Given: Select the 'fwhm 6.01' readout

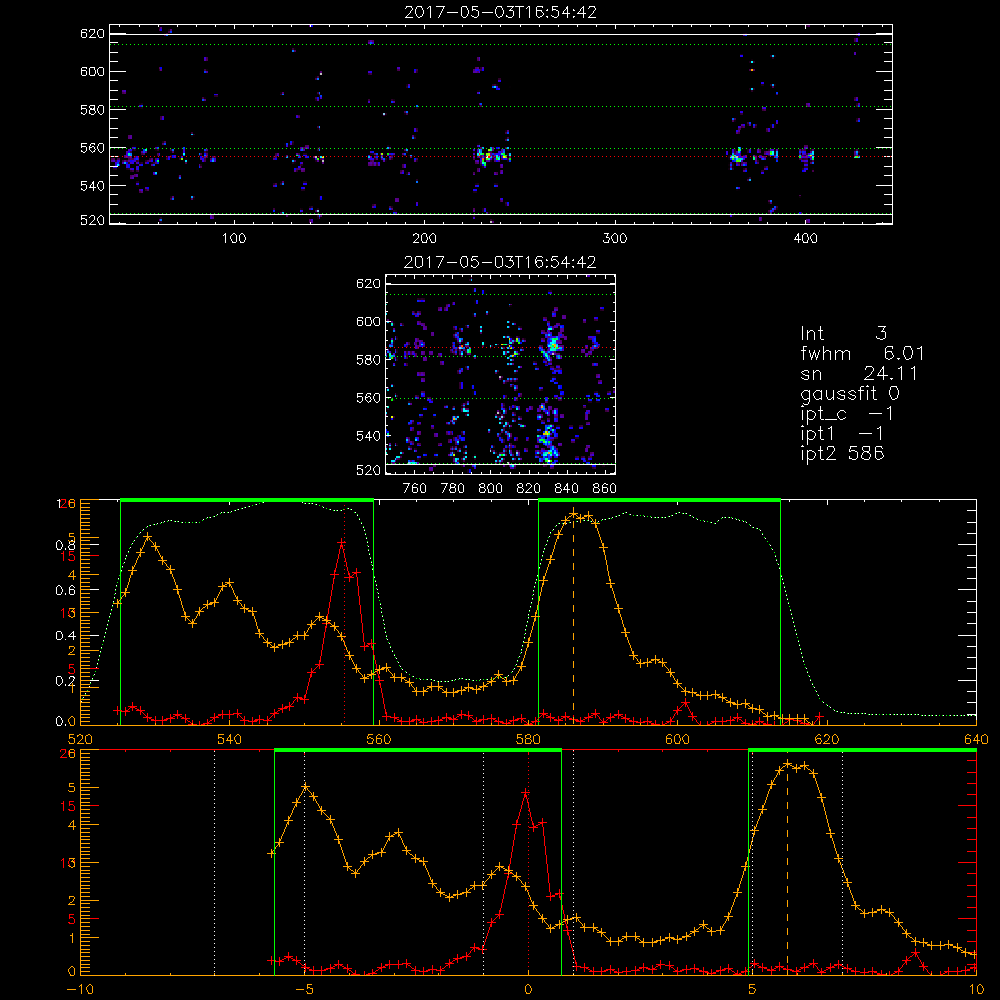Looking at the screenshot, I should [862, 353].
